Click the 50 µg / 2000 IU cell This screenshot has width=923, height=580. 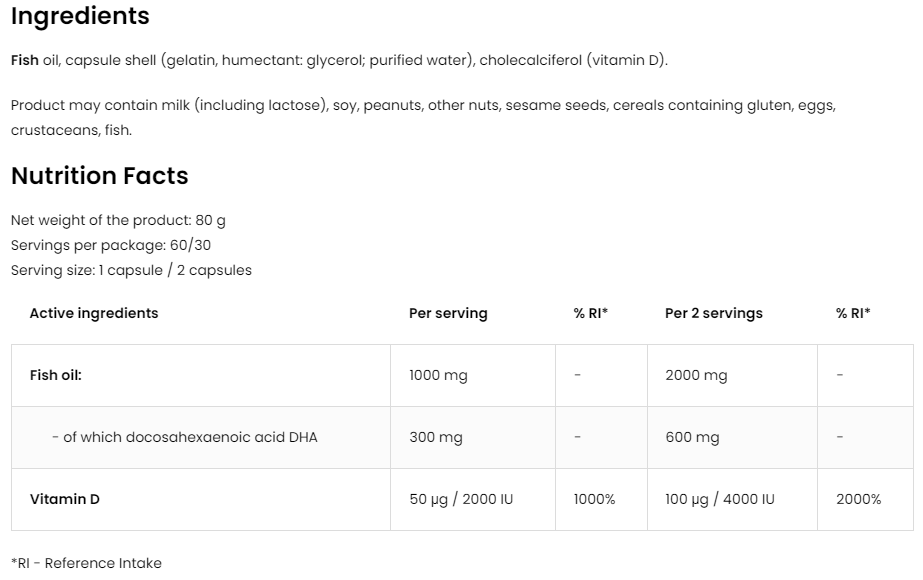(x=461, y=499)
